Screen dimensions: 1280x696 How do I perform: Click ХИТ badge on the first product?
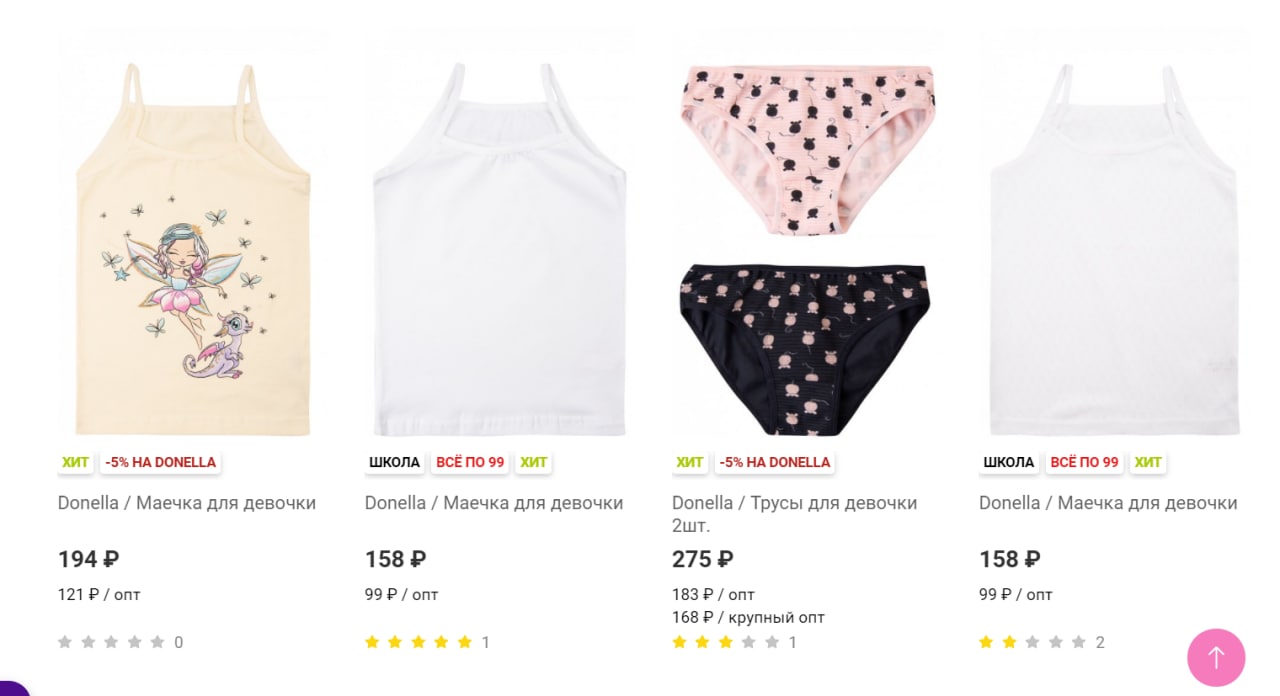click(x=75, y=462)
